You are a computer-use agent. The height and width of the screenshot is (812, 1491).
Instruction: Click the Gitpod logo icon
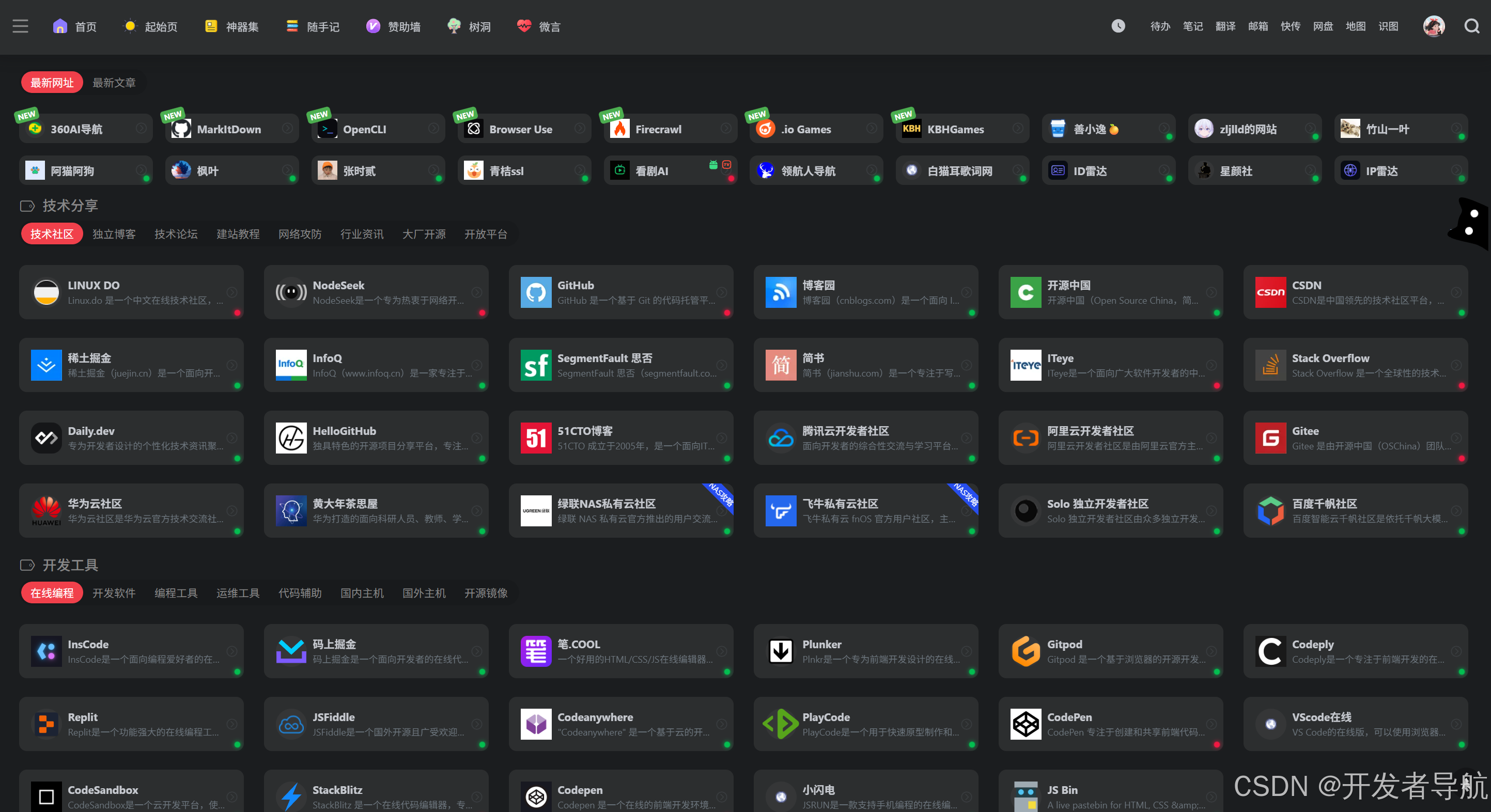coord(1026,651)
